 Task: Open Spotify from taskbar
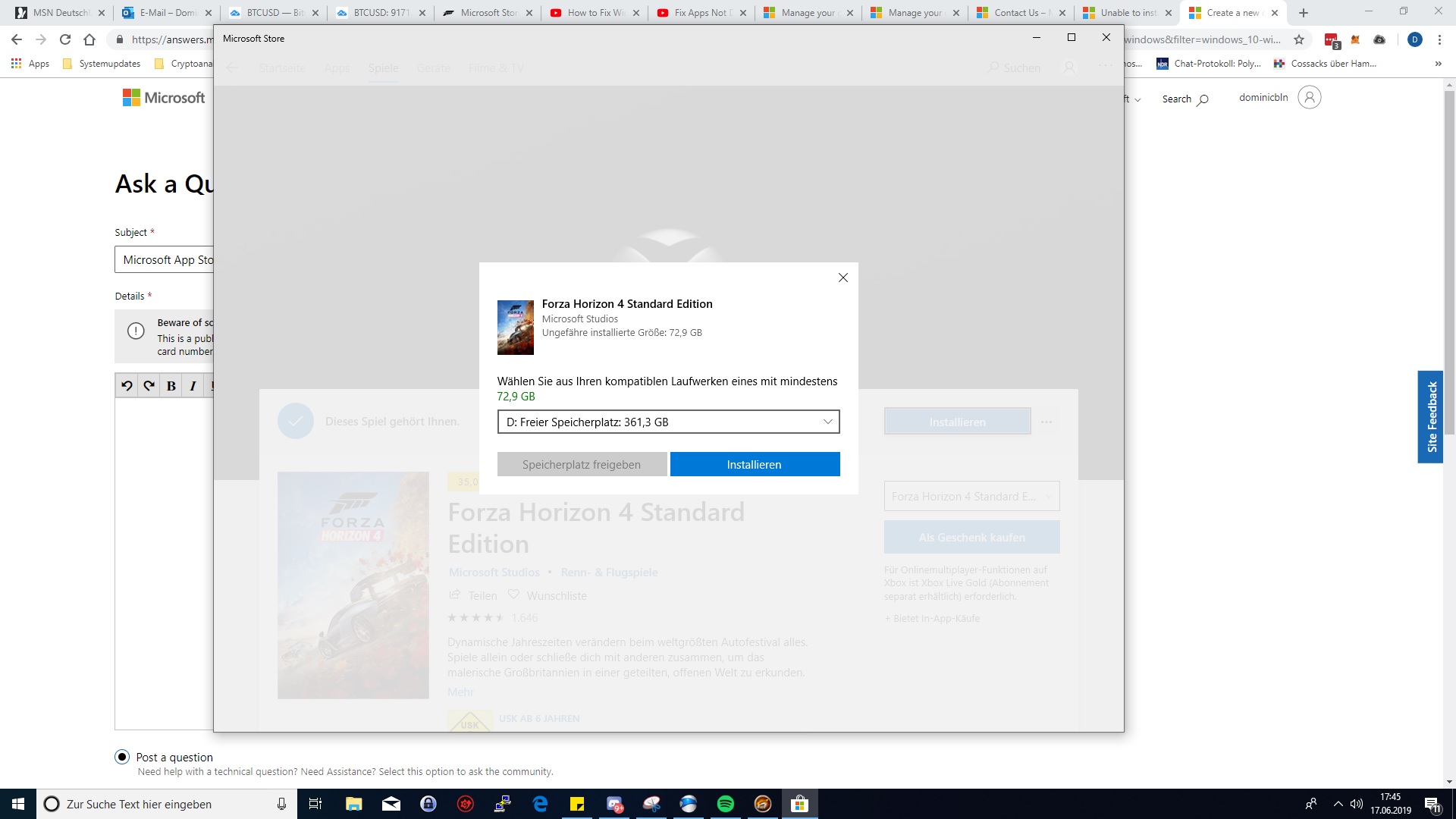coord(726,804)
